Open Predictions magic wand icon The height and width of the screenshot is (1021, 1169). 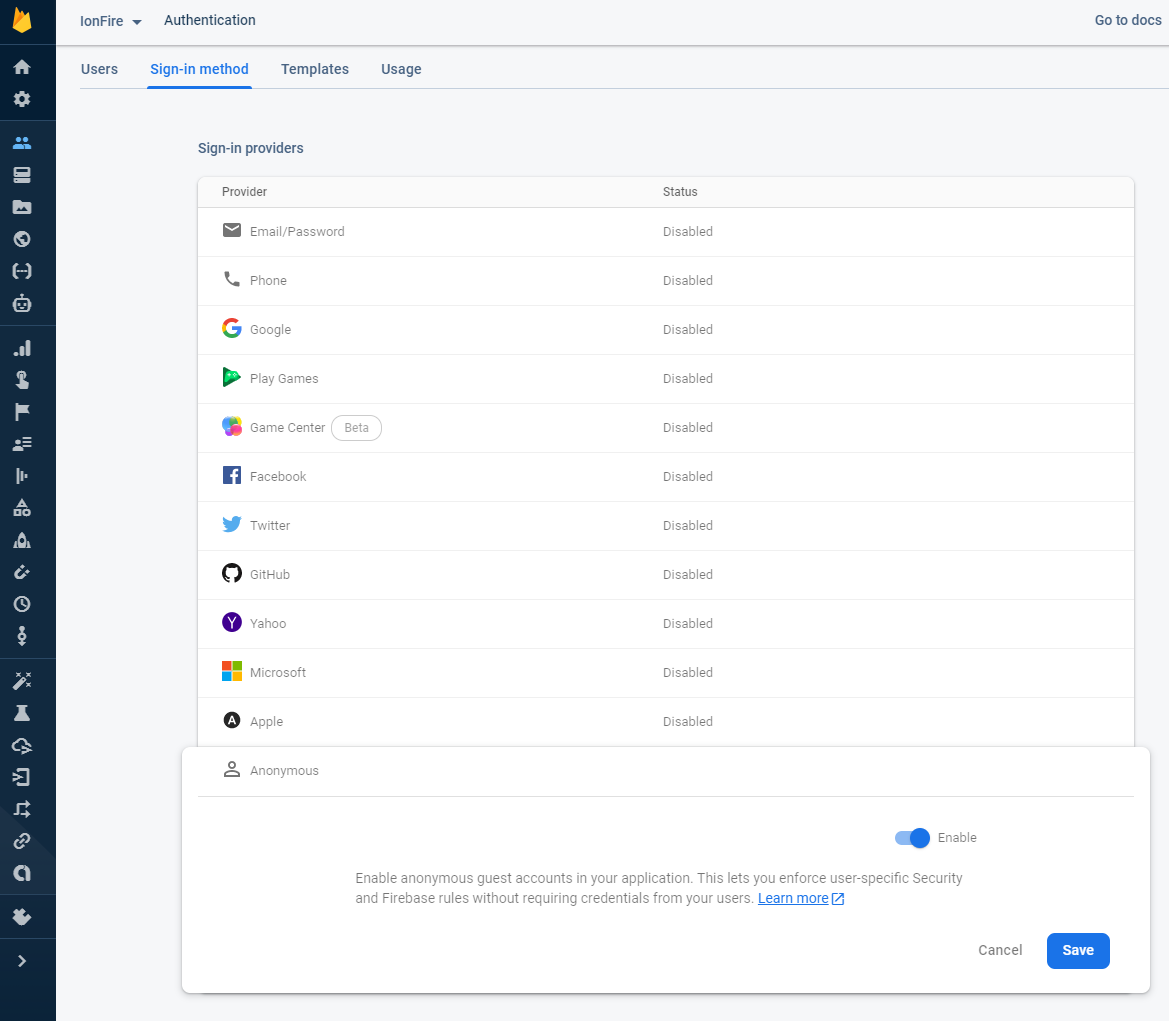pos(22,681)
